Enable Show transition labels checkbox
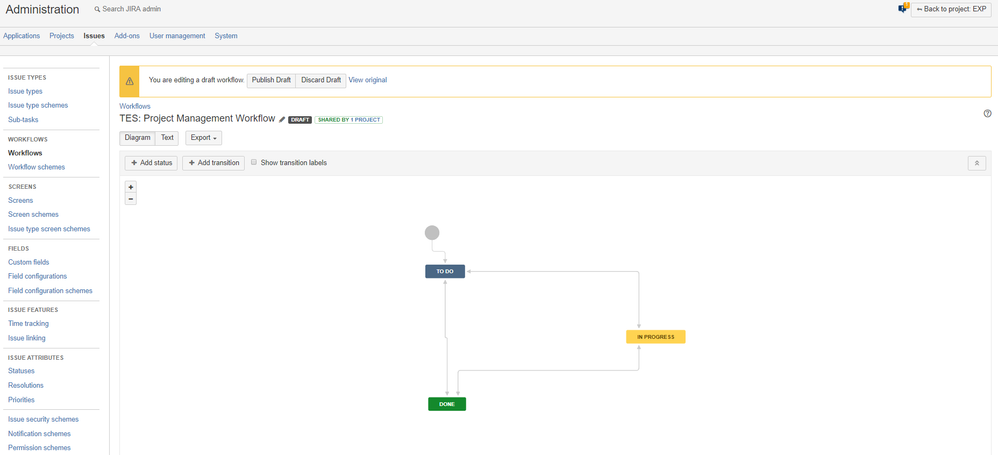Screen dimensions: 998x455 [x=254, y=162]
